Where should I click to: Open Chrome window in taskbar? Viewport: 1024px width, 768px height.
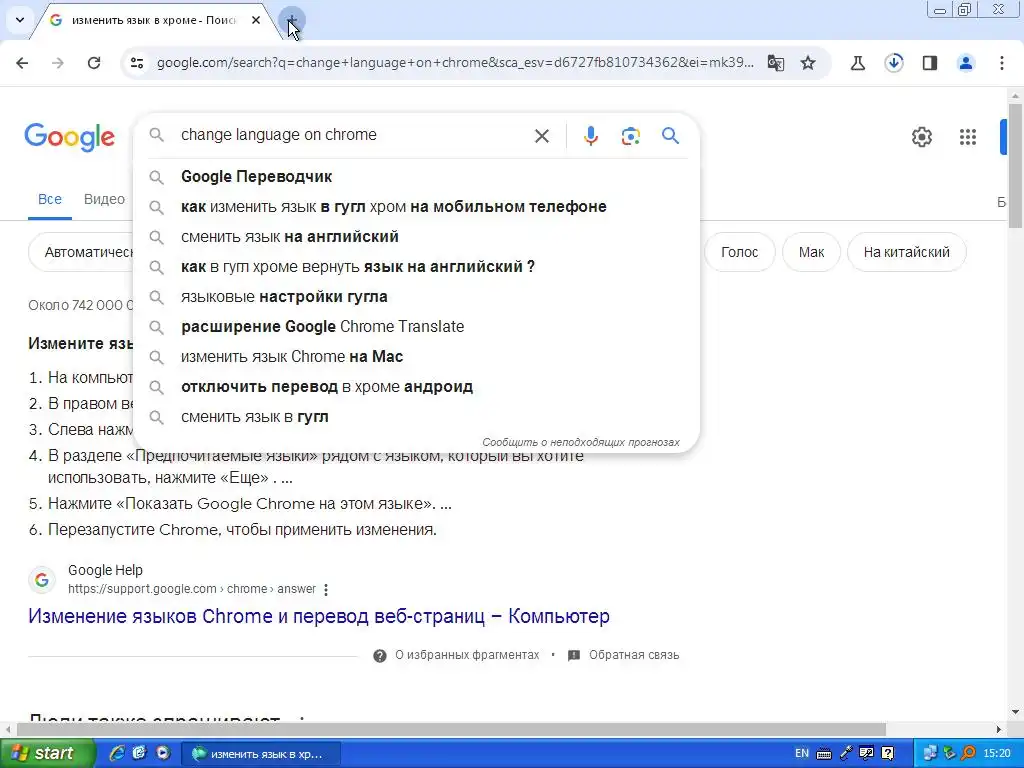click(261, 754)
